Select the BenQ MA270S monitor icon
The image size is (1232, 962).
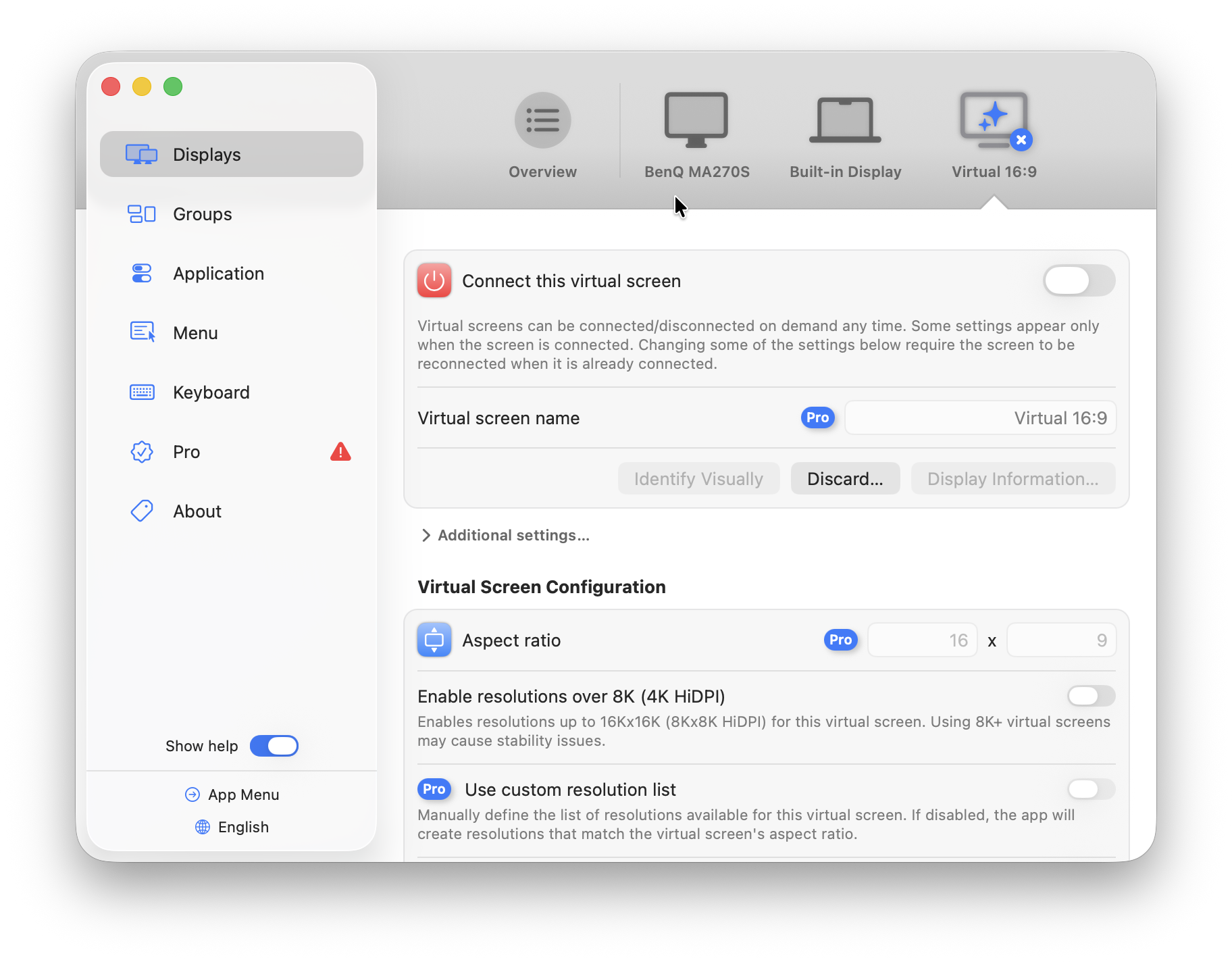[696, 120]
